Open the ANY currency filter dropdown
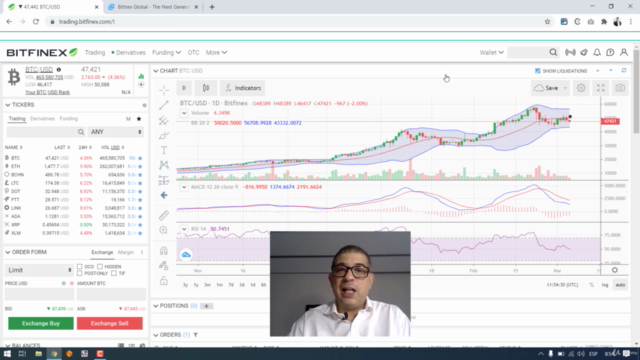The image size is (640, 360). 116,132
